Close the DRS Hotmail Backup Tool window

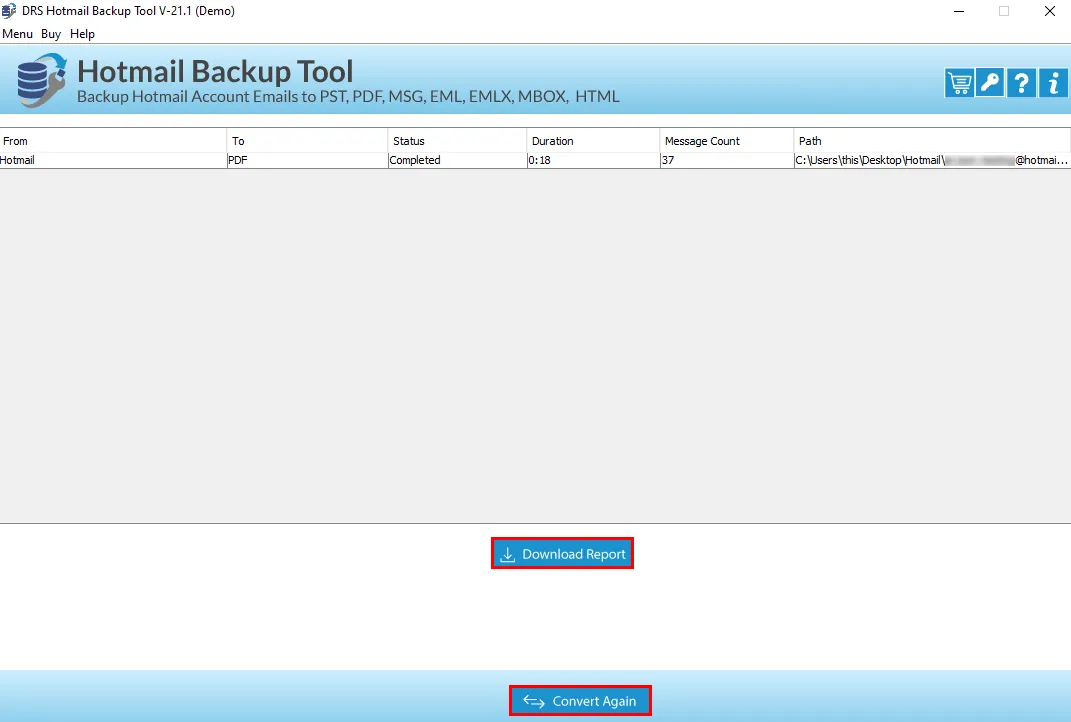(1050, 11)
